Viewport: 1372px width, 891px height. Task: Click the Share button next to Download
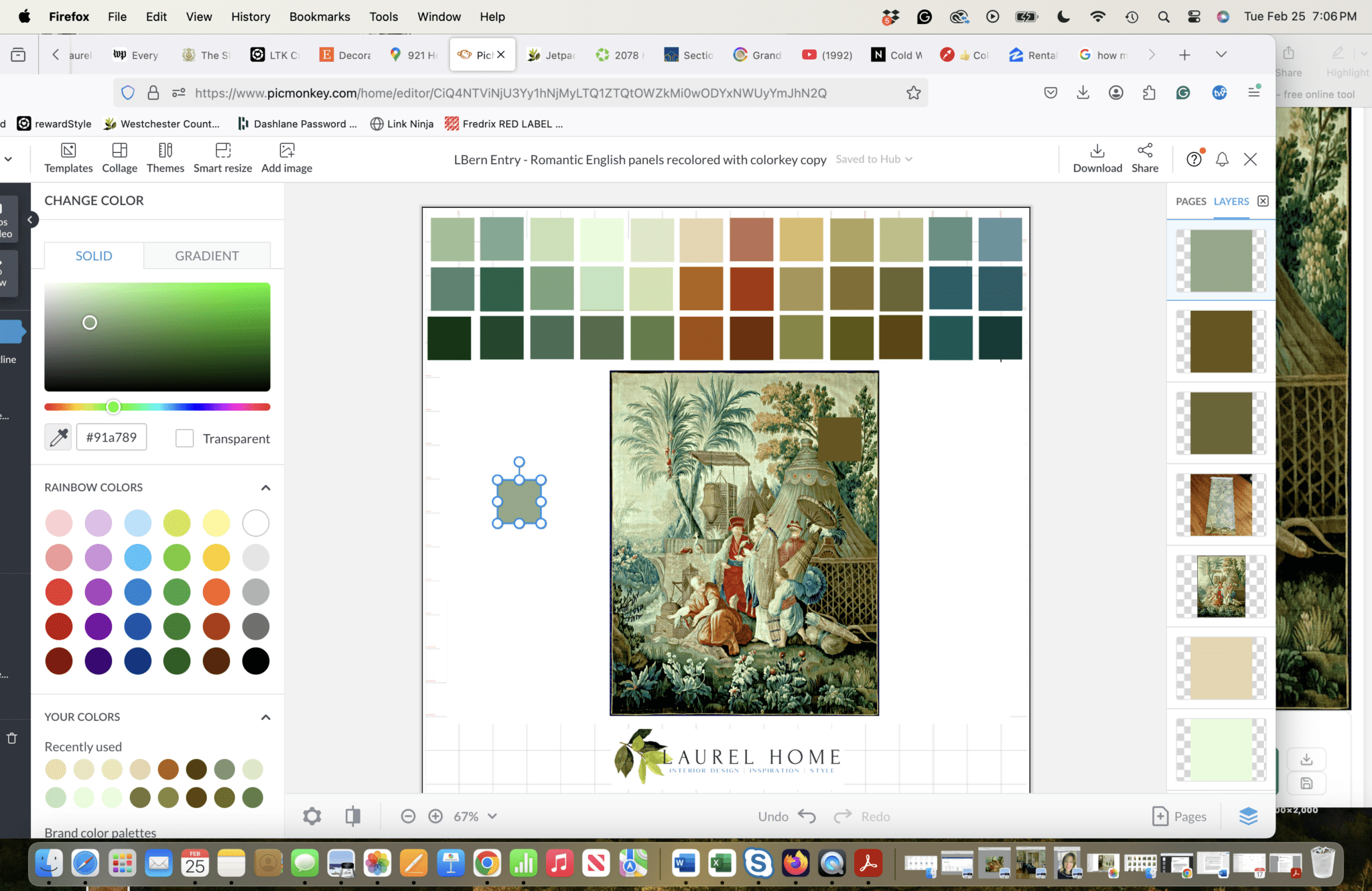[x=1144, y=157]
